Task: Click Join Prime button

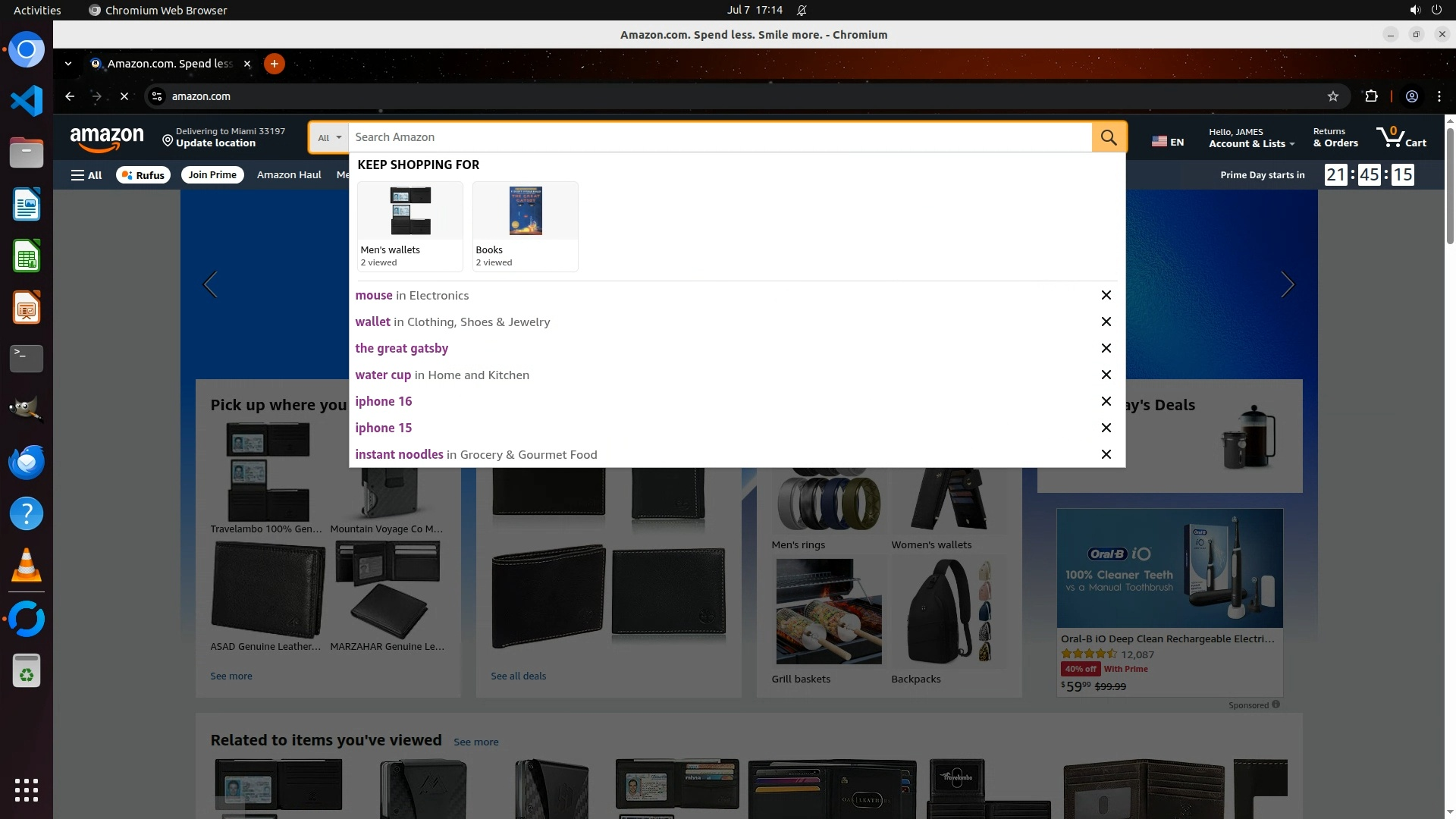Action: (x=212, y=175)
